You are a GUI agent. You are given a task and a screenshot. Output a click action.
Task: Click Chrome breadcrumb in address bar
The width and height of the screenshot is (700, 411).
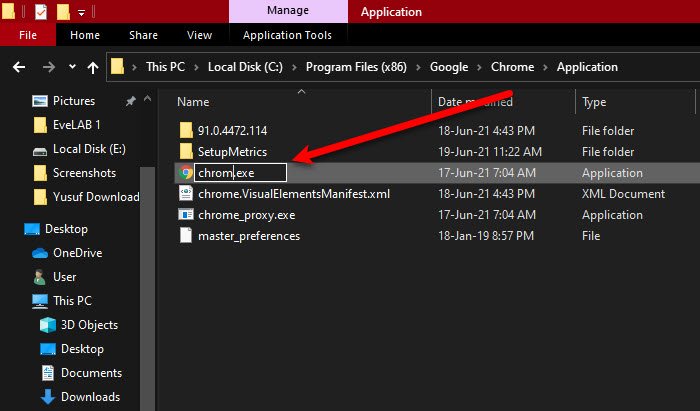click(x=512, y=67)
